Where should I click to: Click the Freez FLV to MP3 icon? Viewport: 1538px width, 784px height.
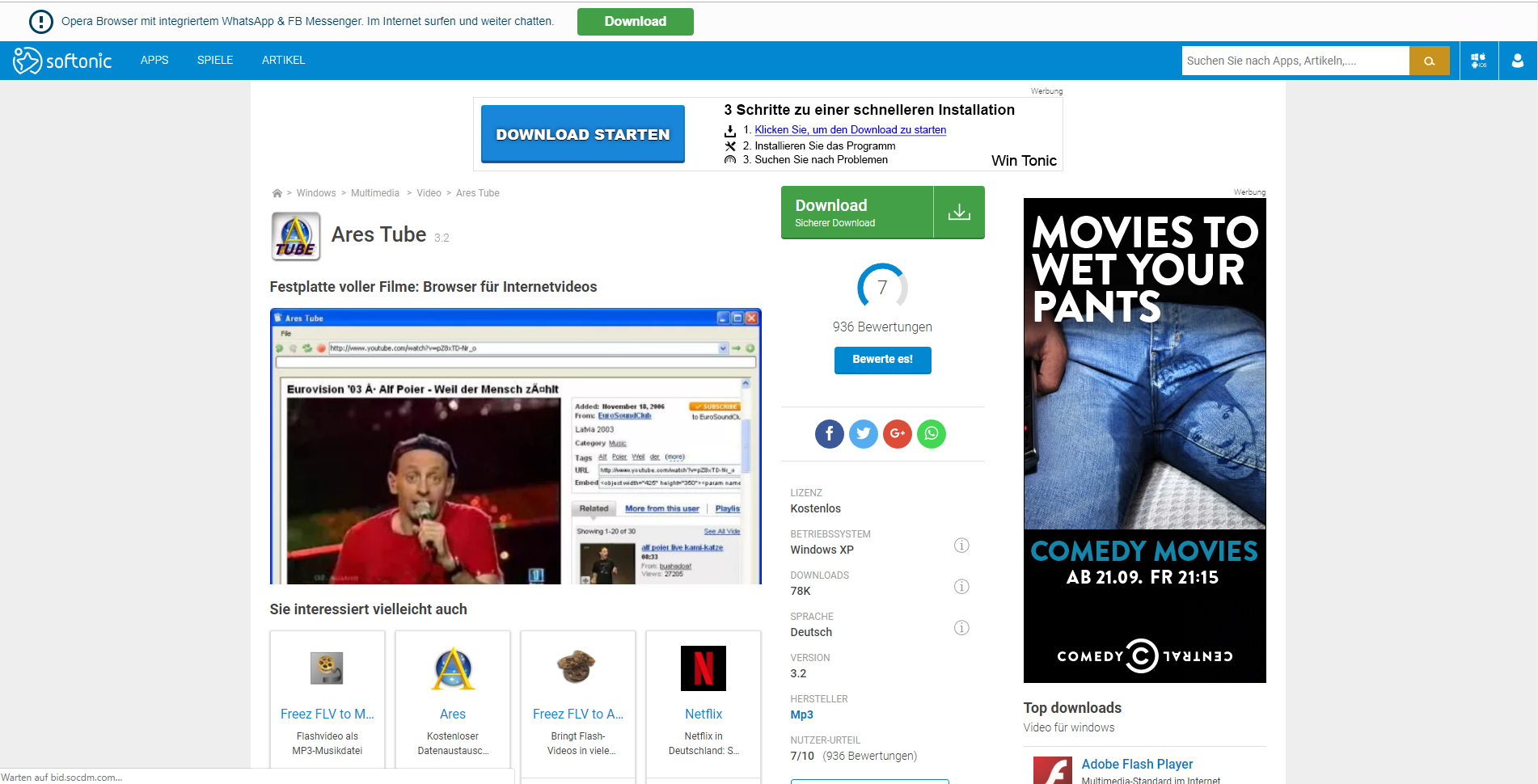click(x=327, y=668)
